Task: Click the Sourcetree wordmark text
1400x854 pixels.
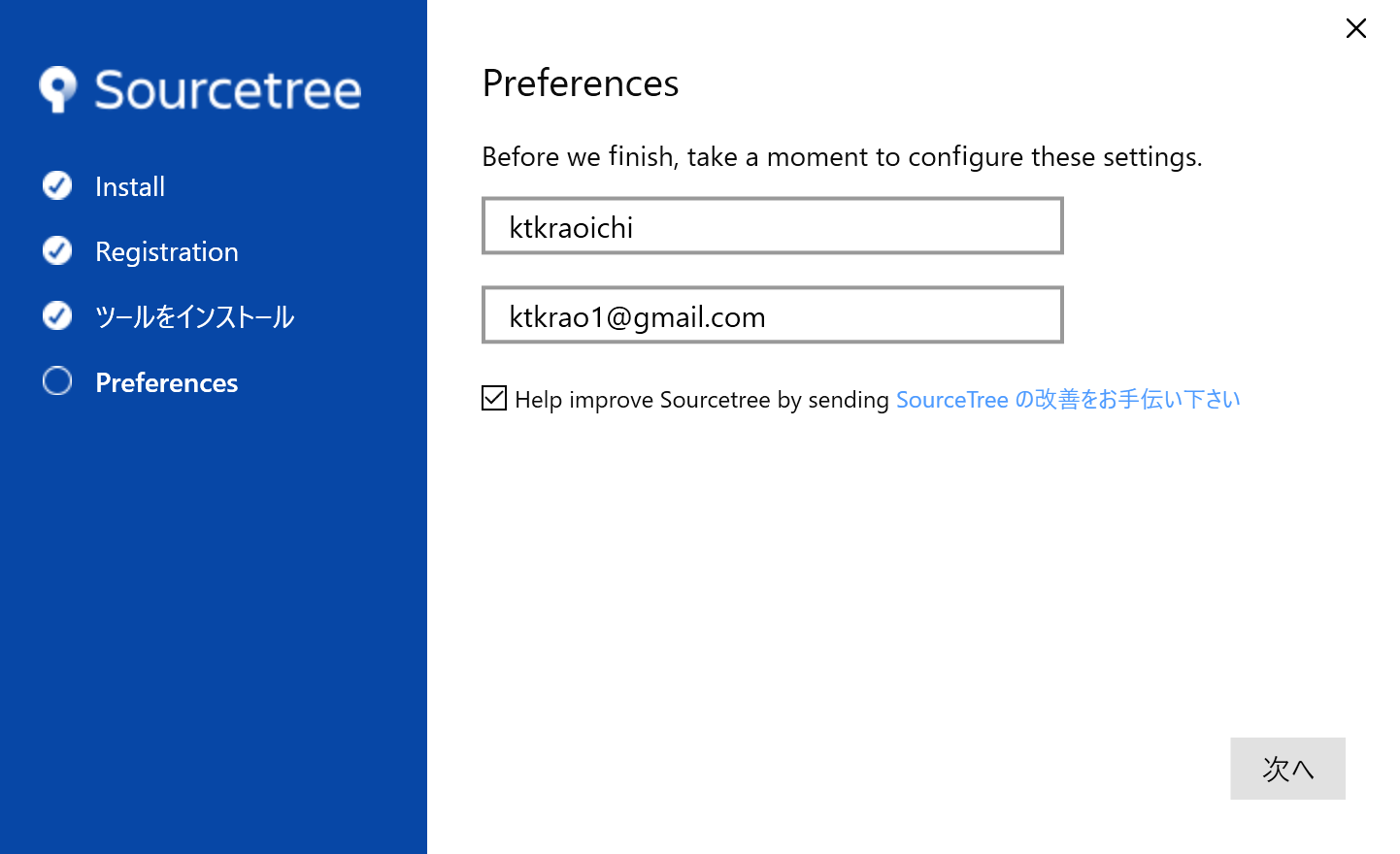Action: [x=228, y=90]
